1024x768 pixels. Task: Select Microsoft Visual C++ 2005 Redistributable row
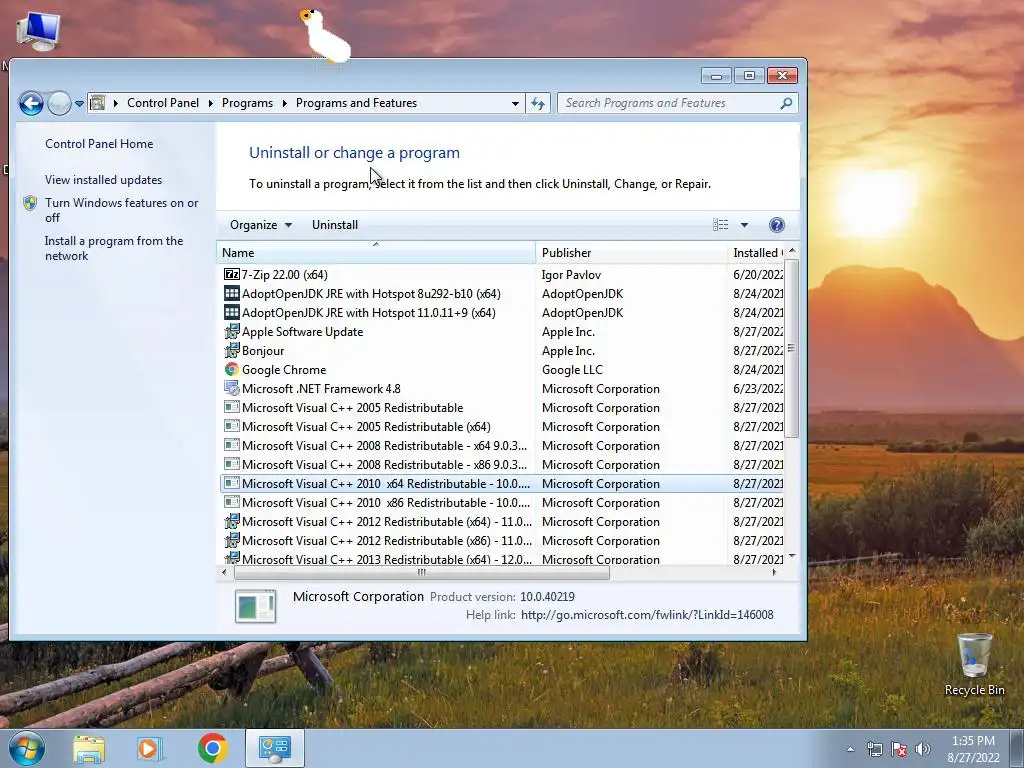tap(502, 408)
